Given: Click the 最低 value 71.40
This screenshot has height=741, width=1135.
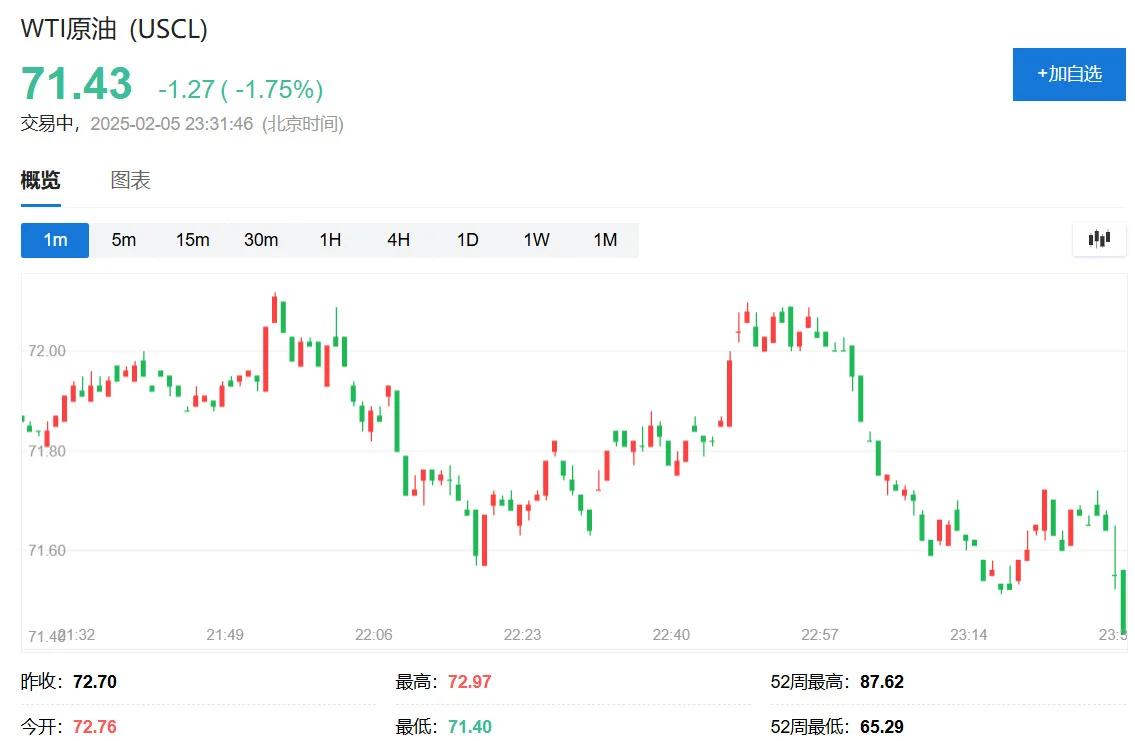Looking at the screenshot, I should click(469, 727).
